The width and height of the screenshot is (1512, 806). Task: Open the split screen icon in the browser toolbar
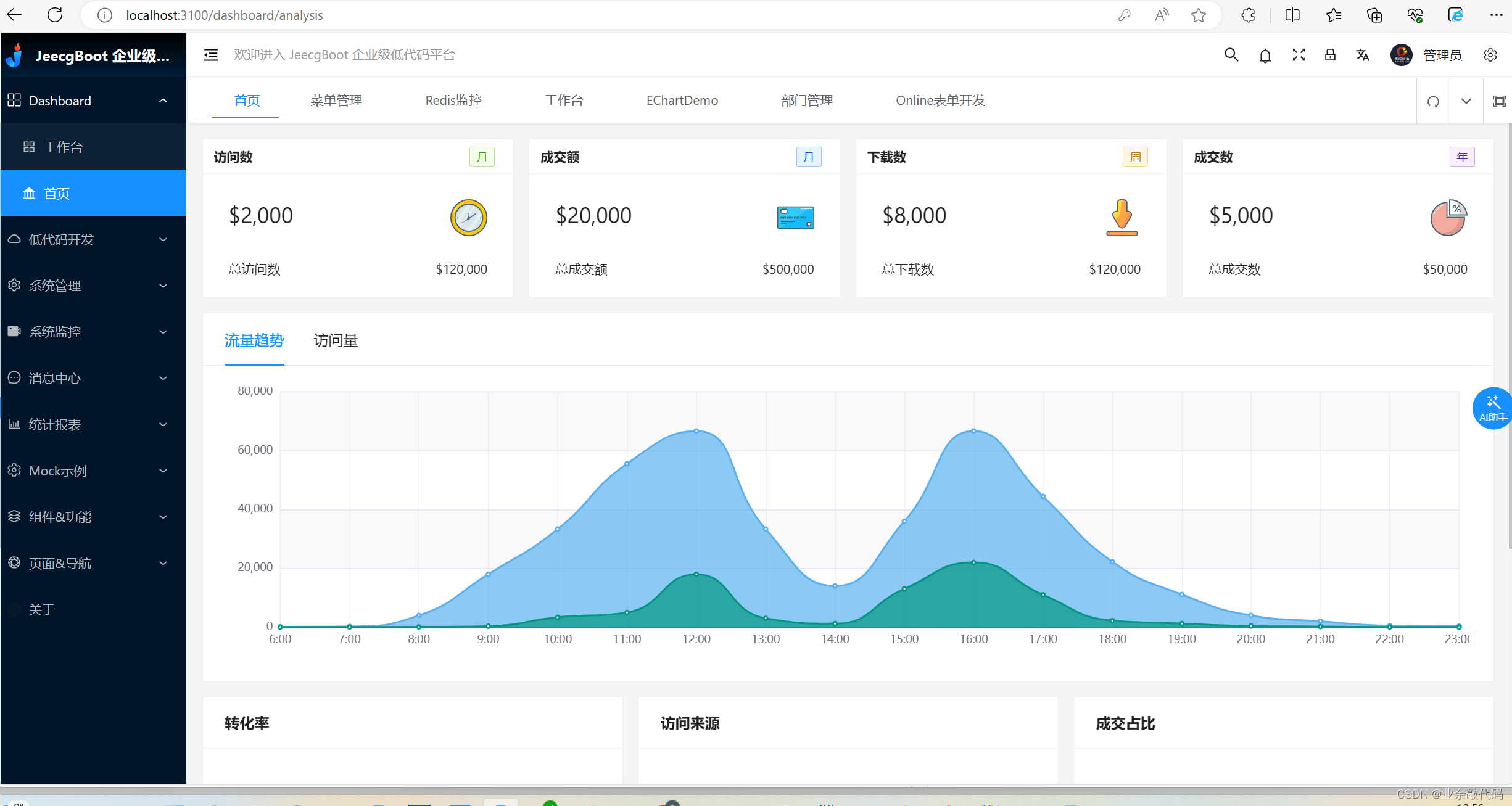[x=1292, y=15]
